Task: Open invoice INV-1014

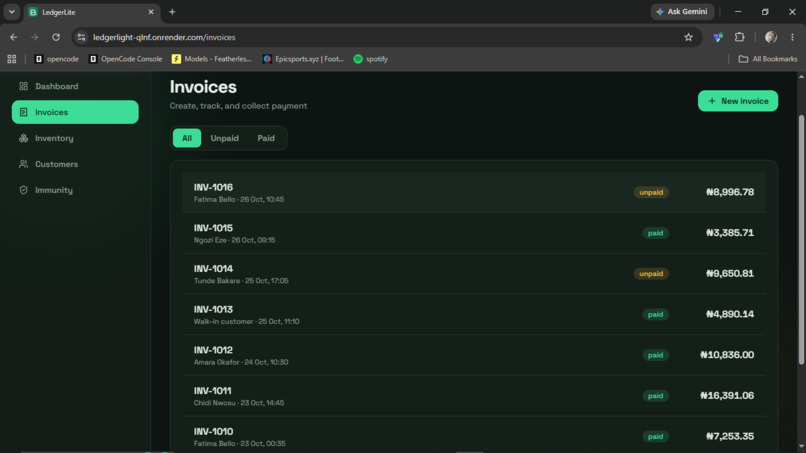Action: (x=473, y=274)
